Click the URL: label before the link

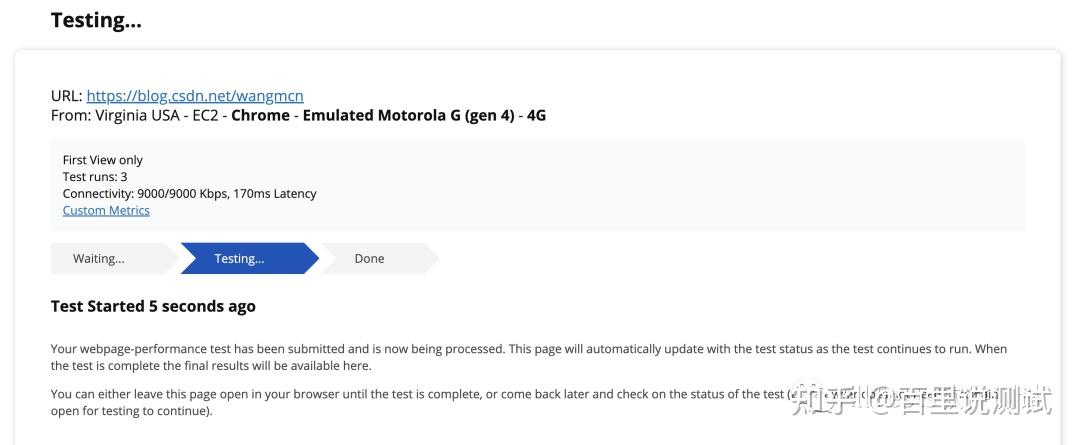(x=66, y=96)
